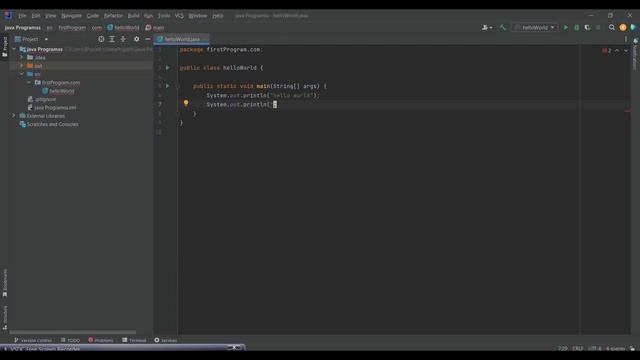Click the Build project hammer icon
640x360 pixels.
point(503,27)
